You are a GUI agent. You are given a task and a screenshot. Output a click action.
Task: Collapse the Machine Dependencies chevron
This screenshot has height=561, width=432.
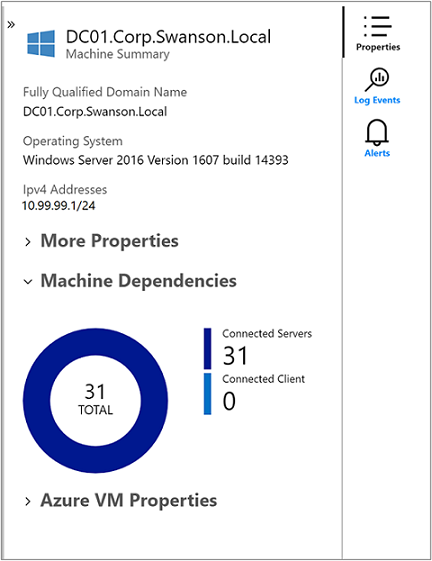point(28,282)
